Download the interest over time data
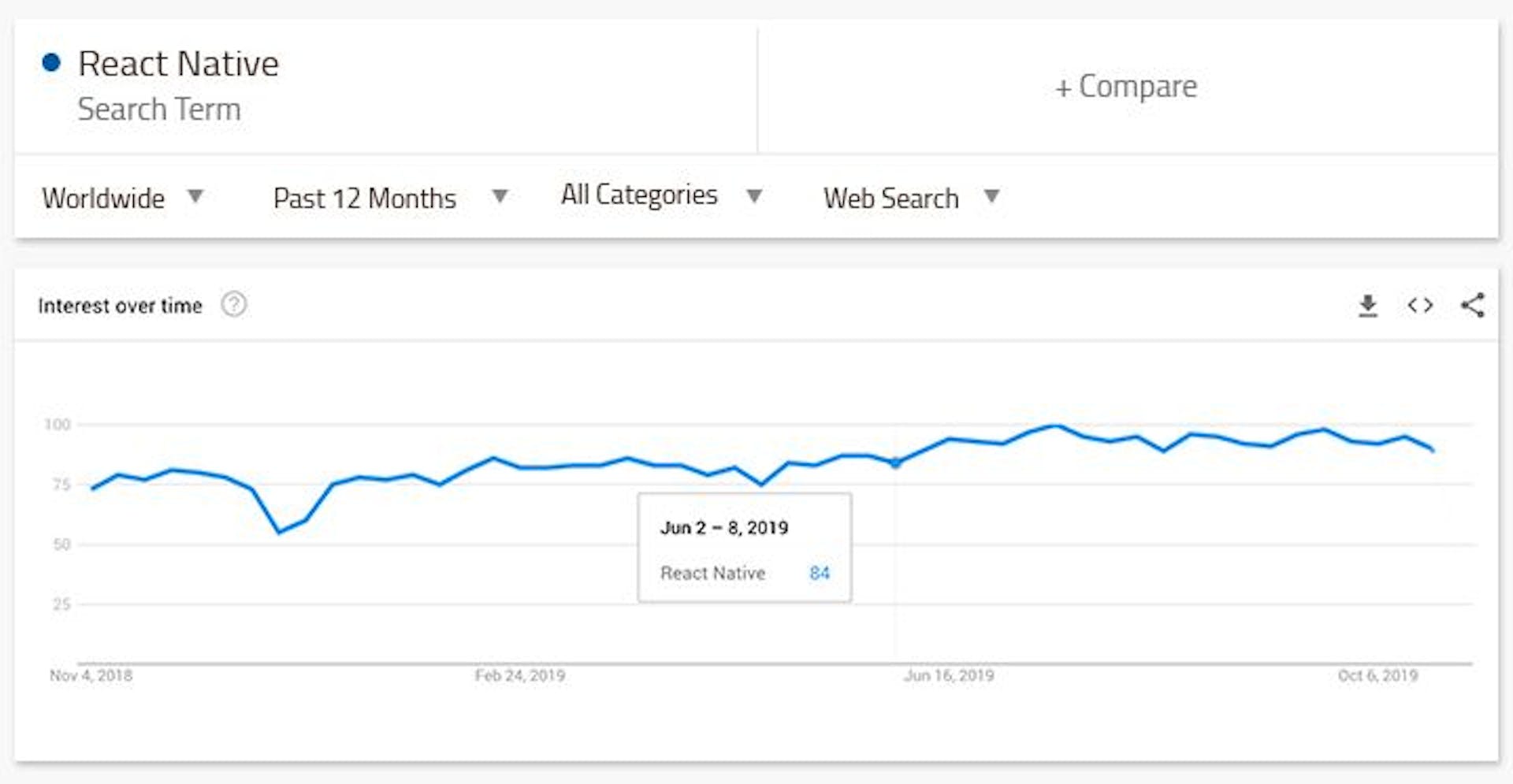Screen dimensions: 1513x784 pyautogui.click(x=1368, y=306)
